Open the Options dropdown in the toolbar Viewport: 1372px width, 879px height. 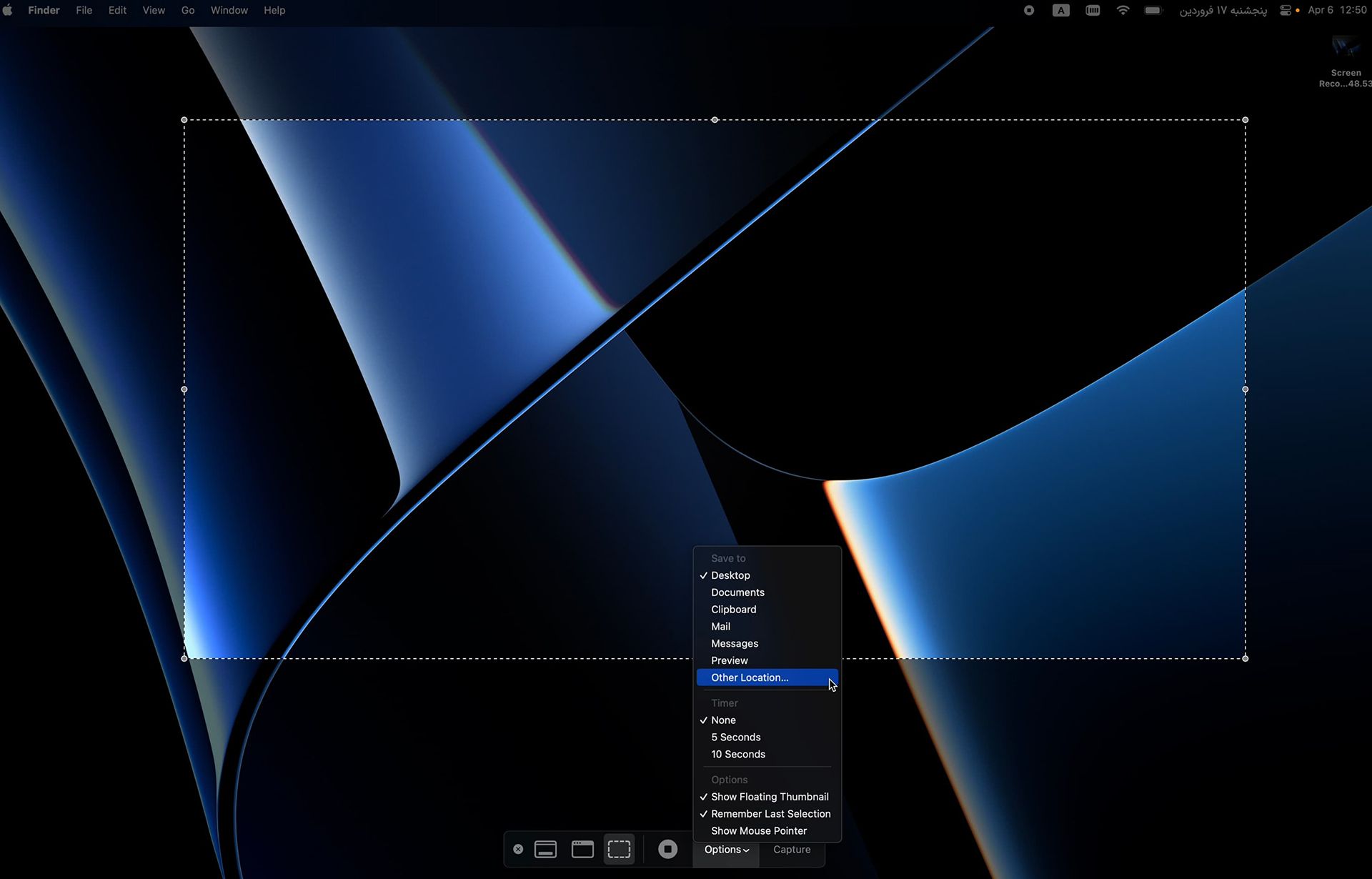pyautogui.click(x=726, y=850)
